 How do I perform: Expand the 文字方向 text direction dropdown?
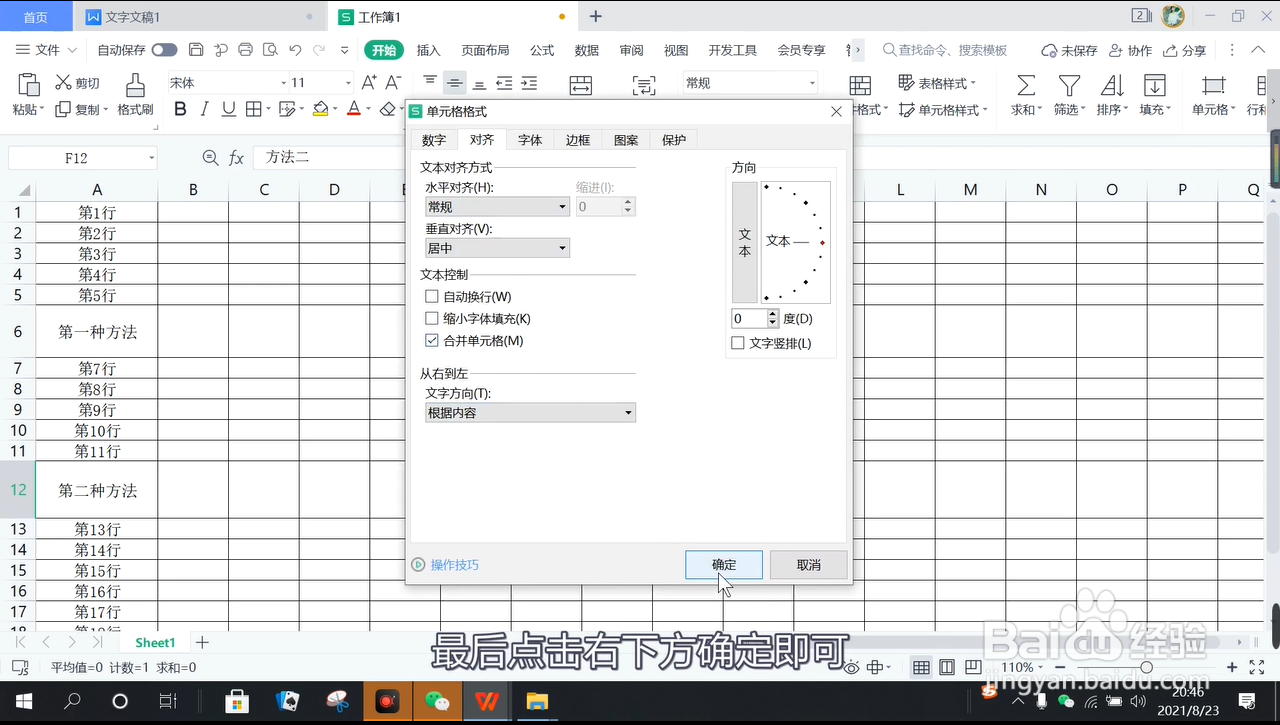[x=628, y=412]
